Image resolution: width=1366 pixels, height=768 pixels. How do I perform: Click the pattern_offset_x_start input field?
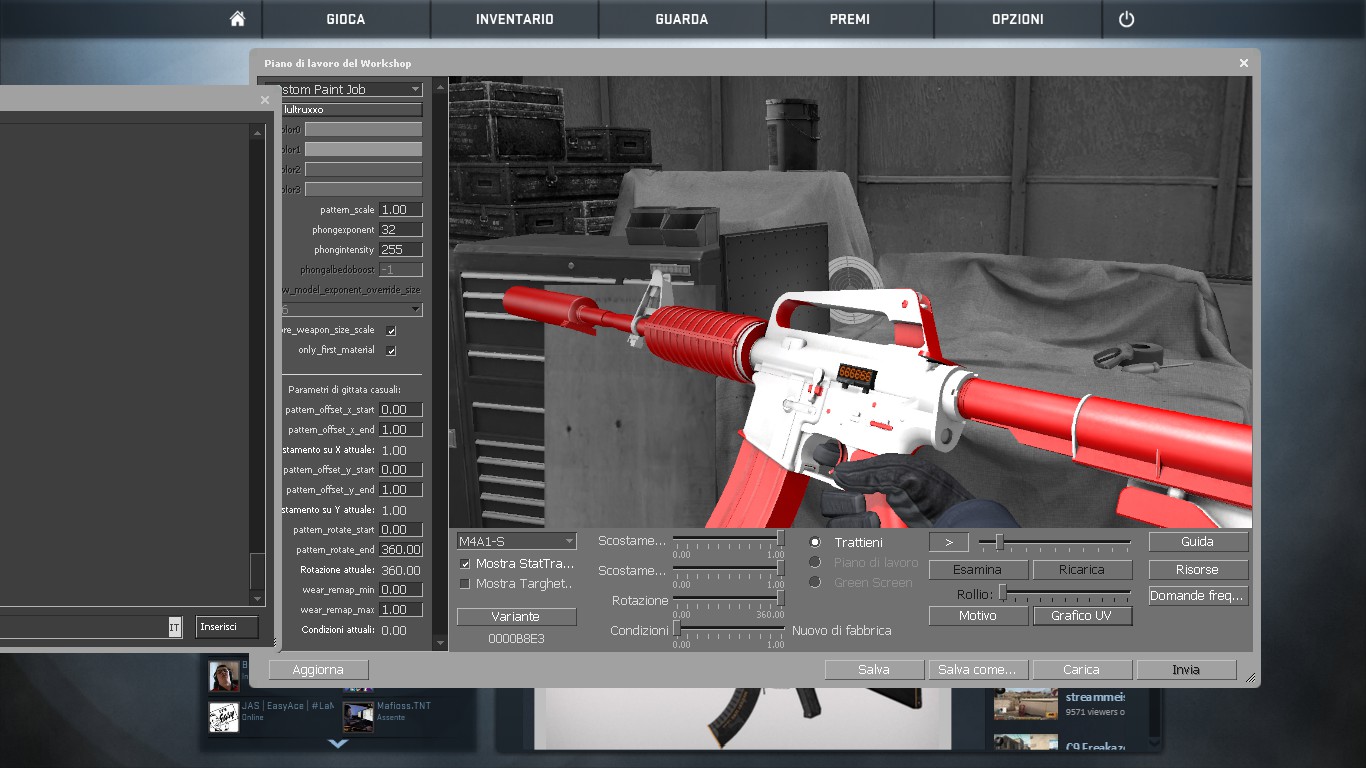401,410
